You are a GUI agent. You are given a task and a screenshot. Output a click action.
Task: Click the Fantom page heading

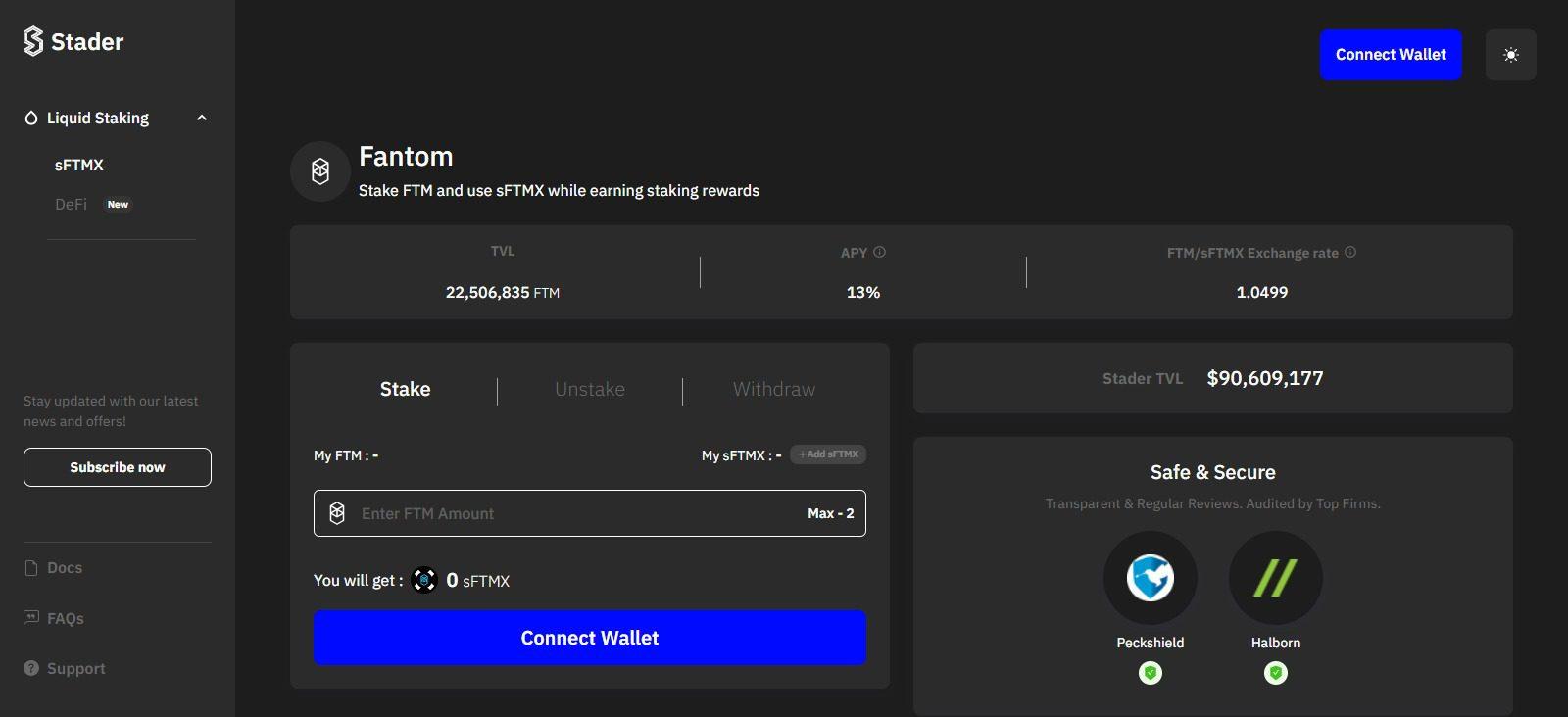406,156
